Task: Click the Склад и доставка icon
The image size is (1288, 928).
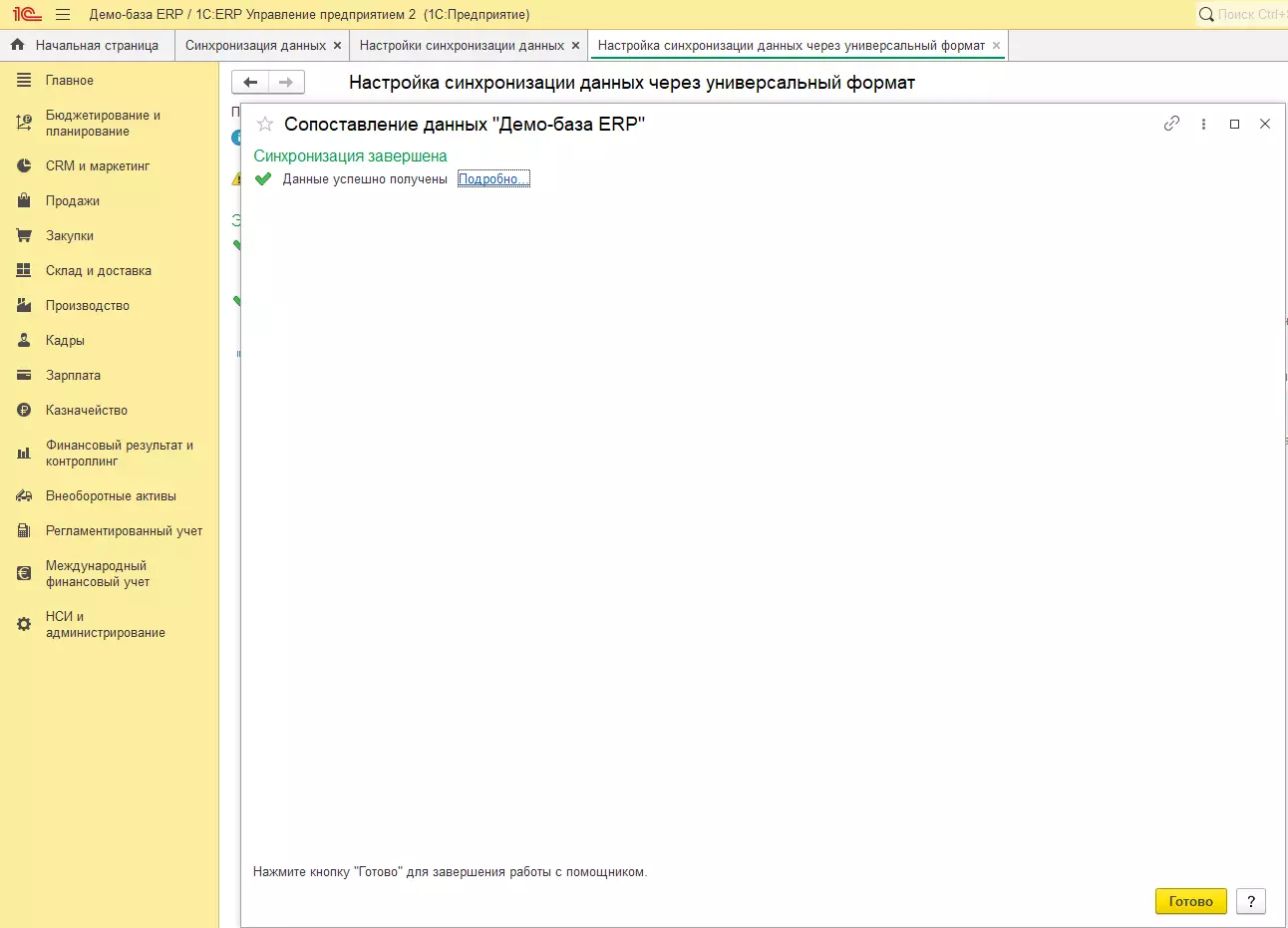Action: tap(24, 271)
